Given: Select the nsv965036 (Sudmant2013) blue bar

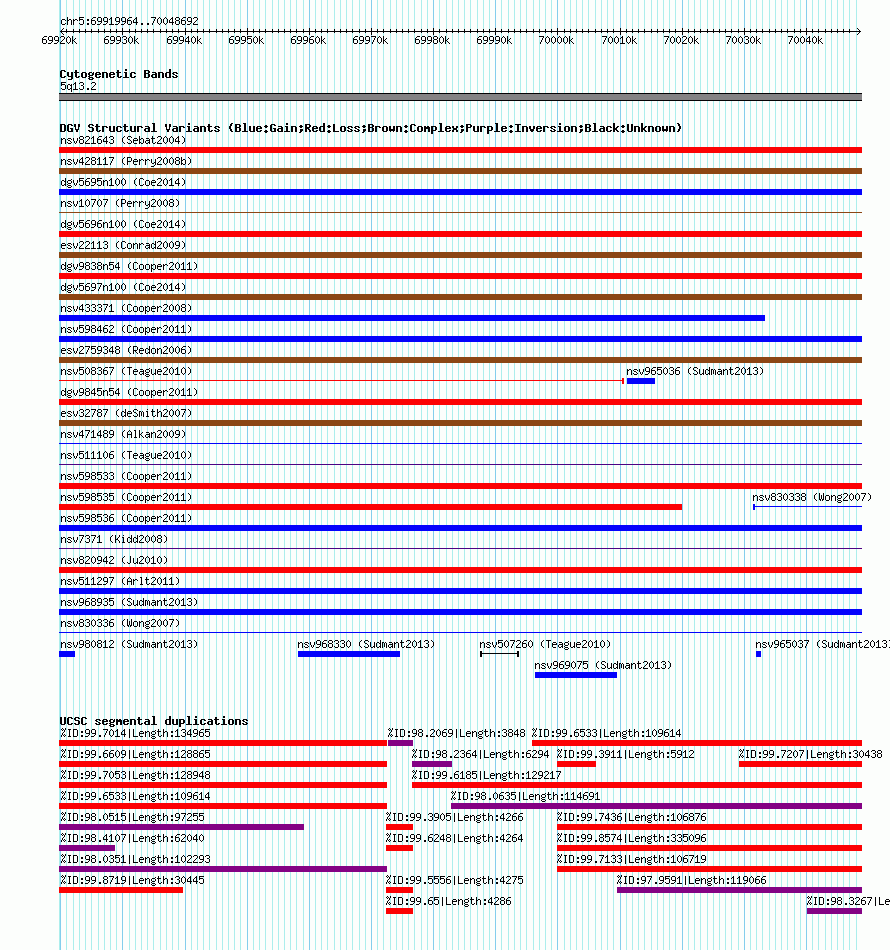Looking at the screenshot, I should (640, 381).
